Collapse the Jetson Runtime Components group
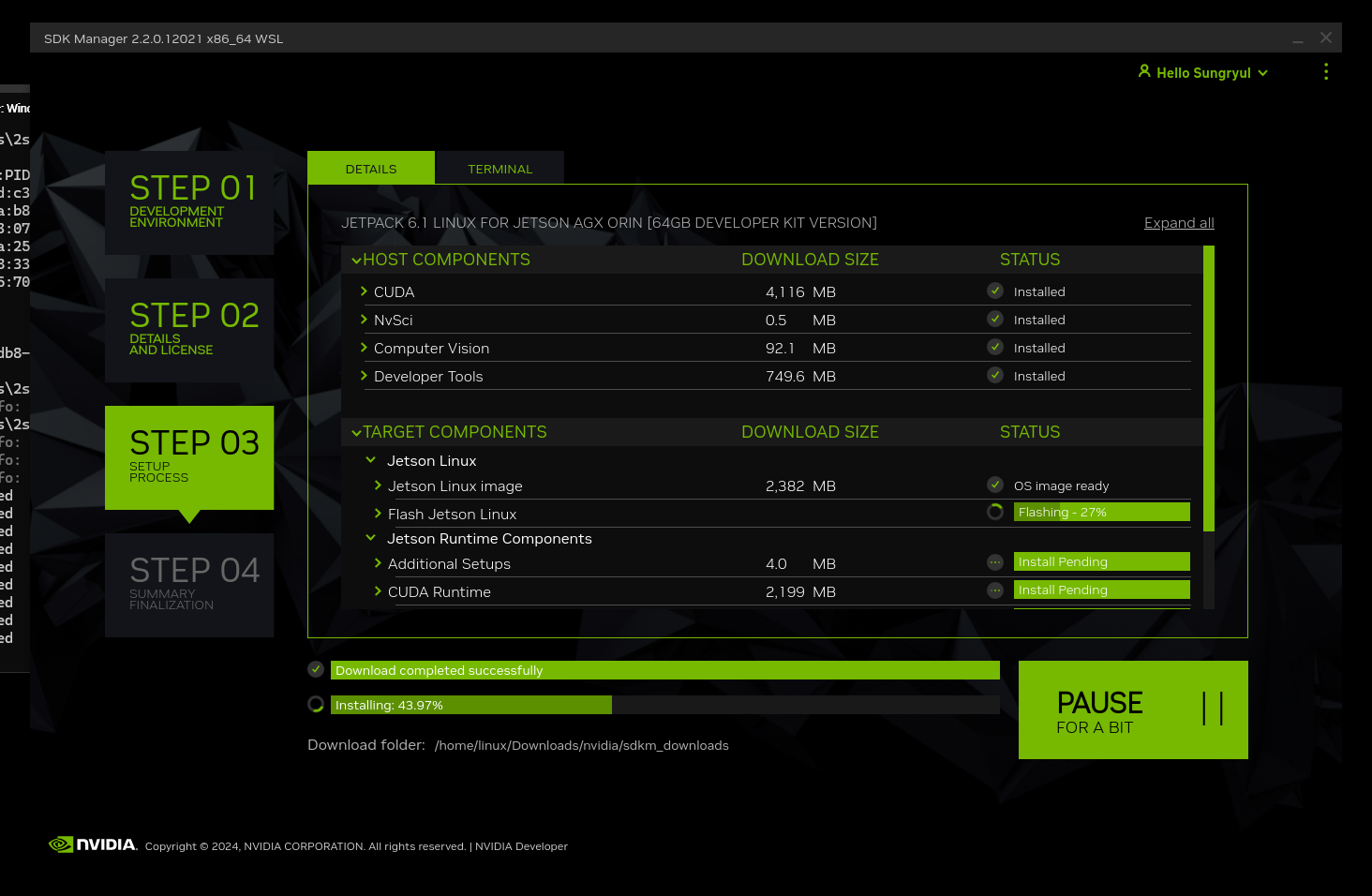The image size is (1372, 896). tap(370, 538)
